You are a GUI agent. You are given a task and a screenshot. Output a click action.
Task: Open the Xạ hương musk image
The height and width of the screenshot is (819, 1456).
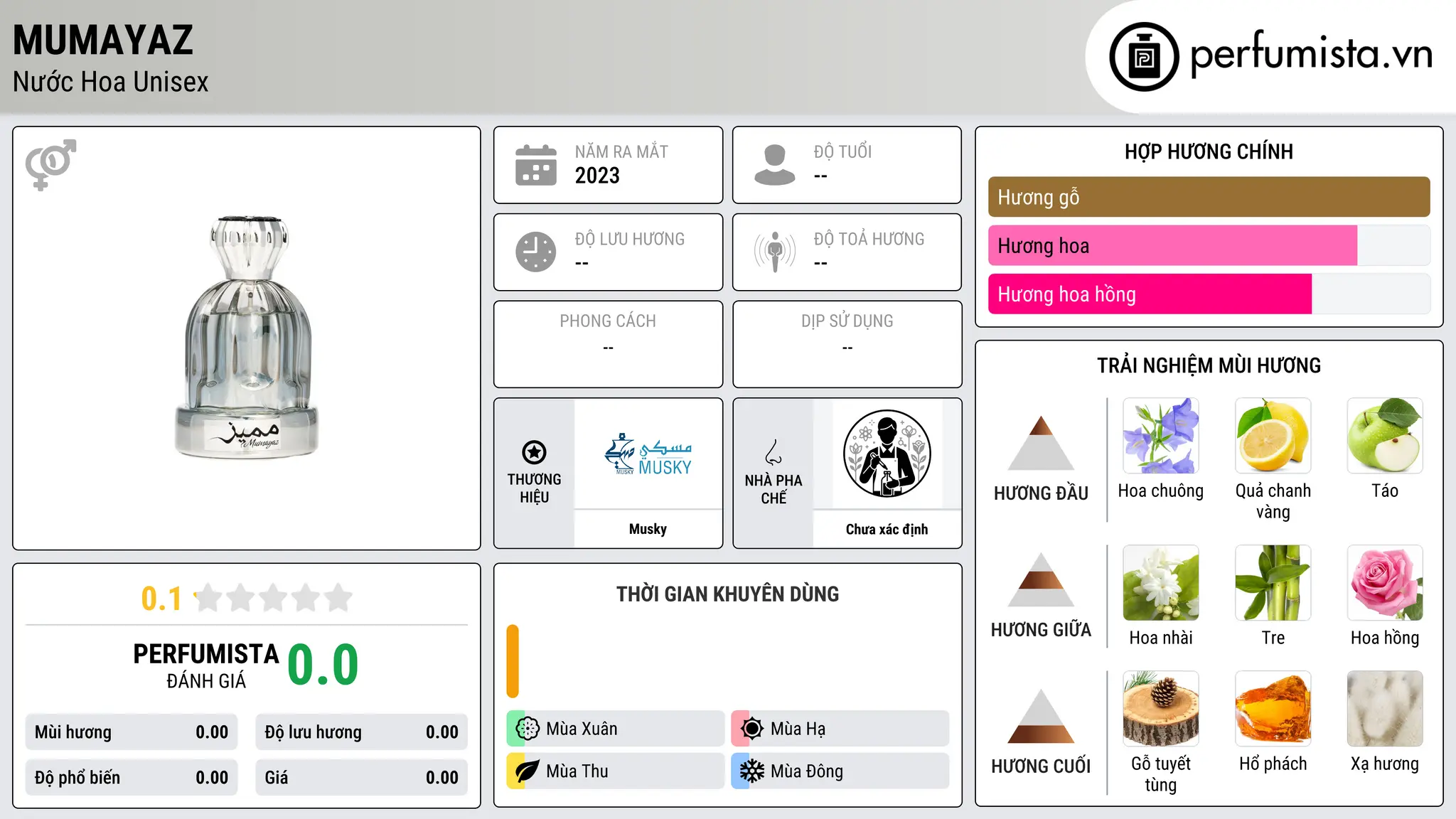1385,709
